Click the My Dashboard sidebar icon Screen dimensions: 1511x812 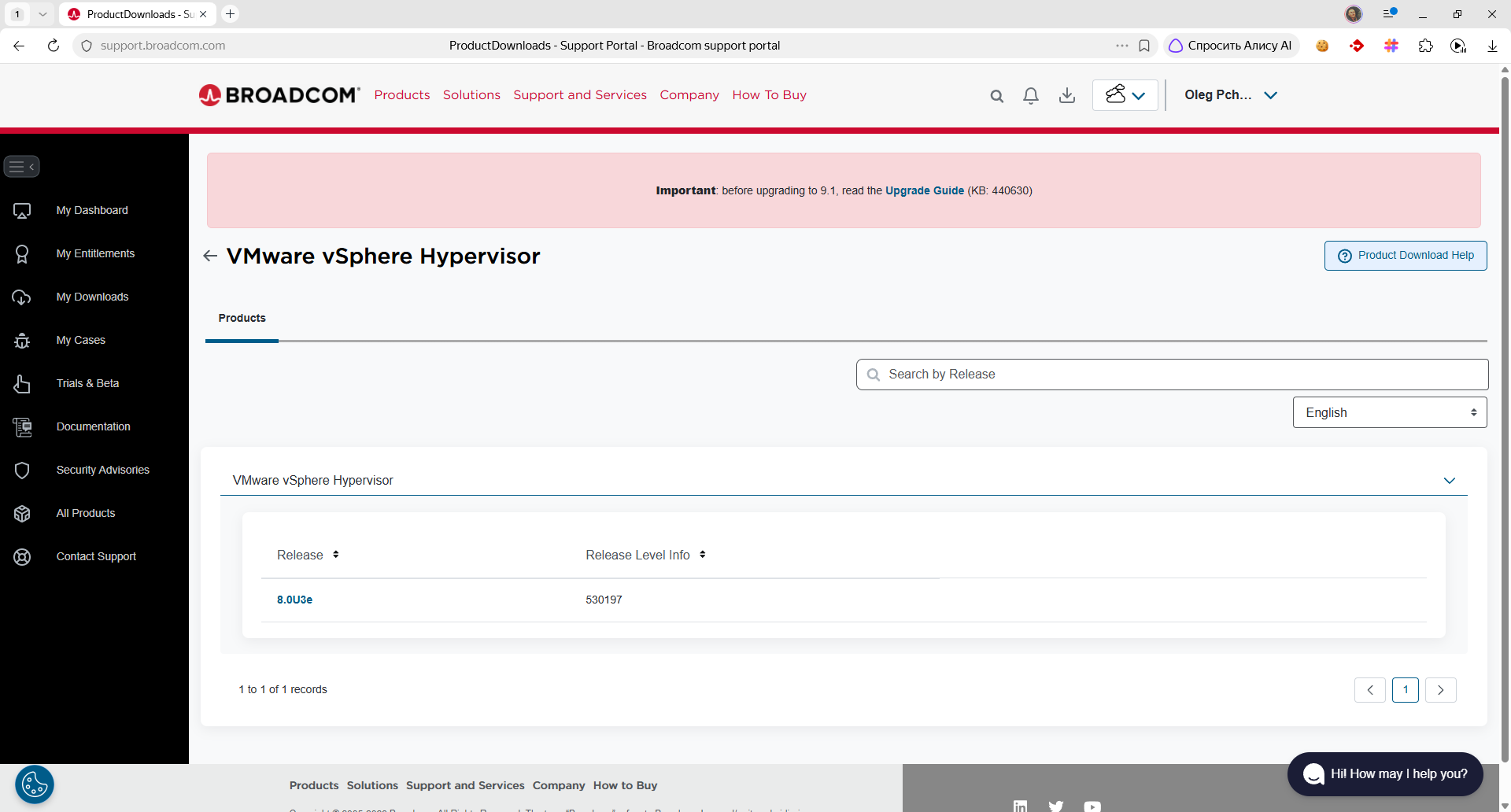click(22, 211)
